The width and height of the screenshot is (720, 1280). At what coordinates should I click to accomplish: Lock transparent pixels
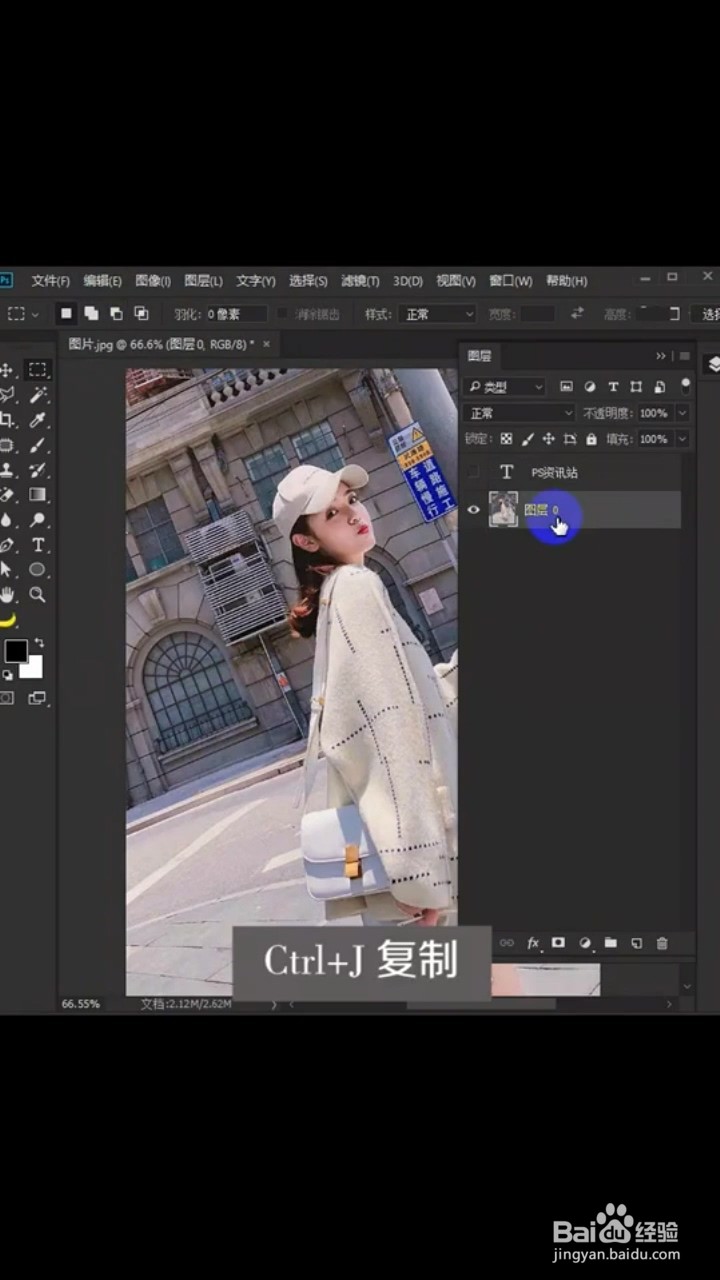pyautogui.click(x=506, y=439)
